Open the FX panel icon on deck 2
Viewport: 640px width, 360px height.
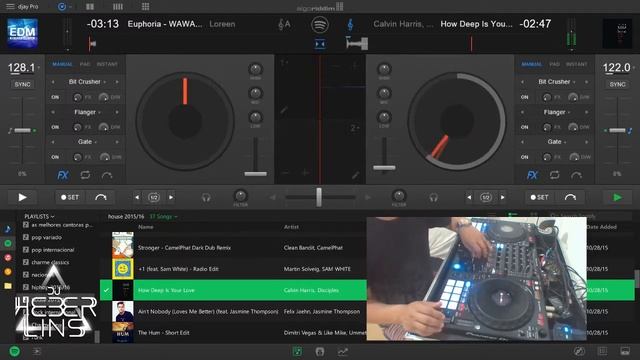pyautogui.click(x=532, y=175)
